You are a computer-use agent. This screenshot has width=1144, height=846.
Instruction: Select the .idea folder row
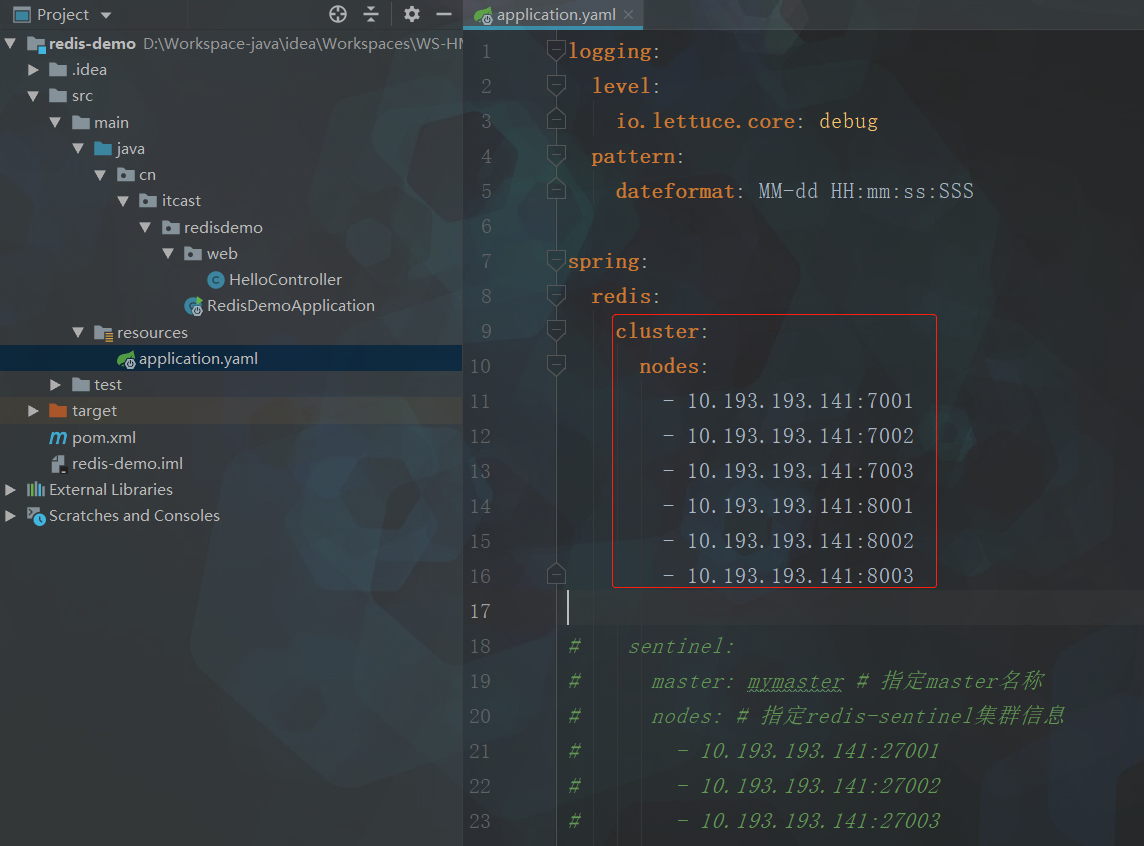pos(231,70)
